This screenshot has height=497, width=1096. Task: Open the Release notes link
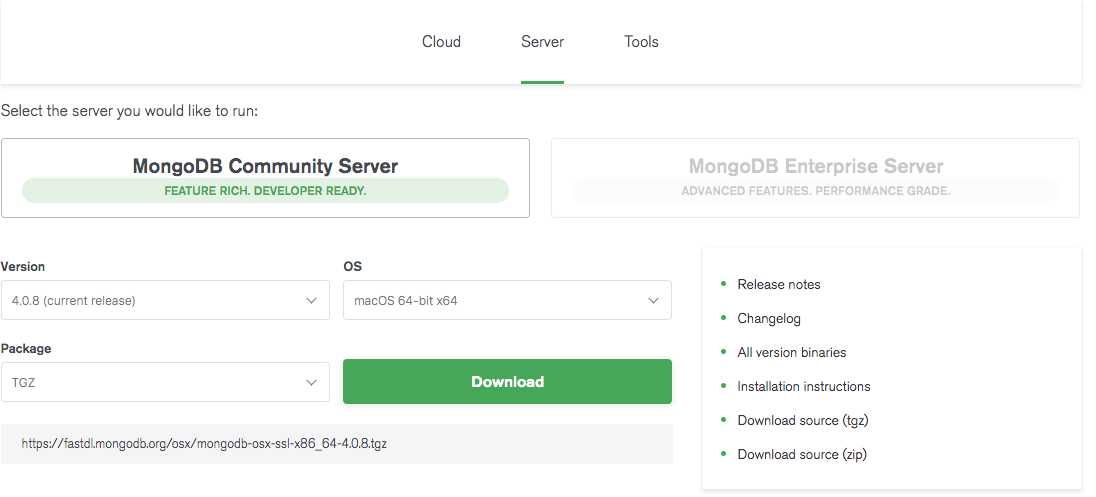(x=779, y=284)
